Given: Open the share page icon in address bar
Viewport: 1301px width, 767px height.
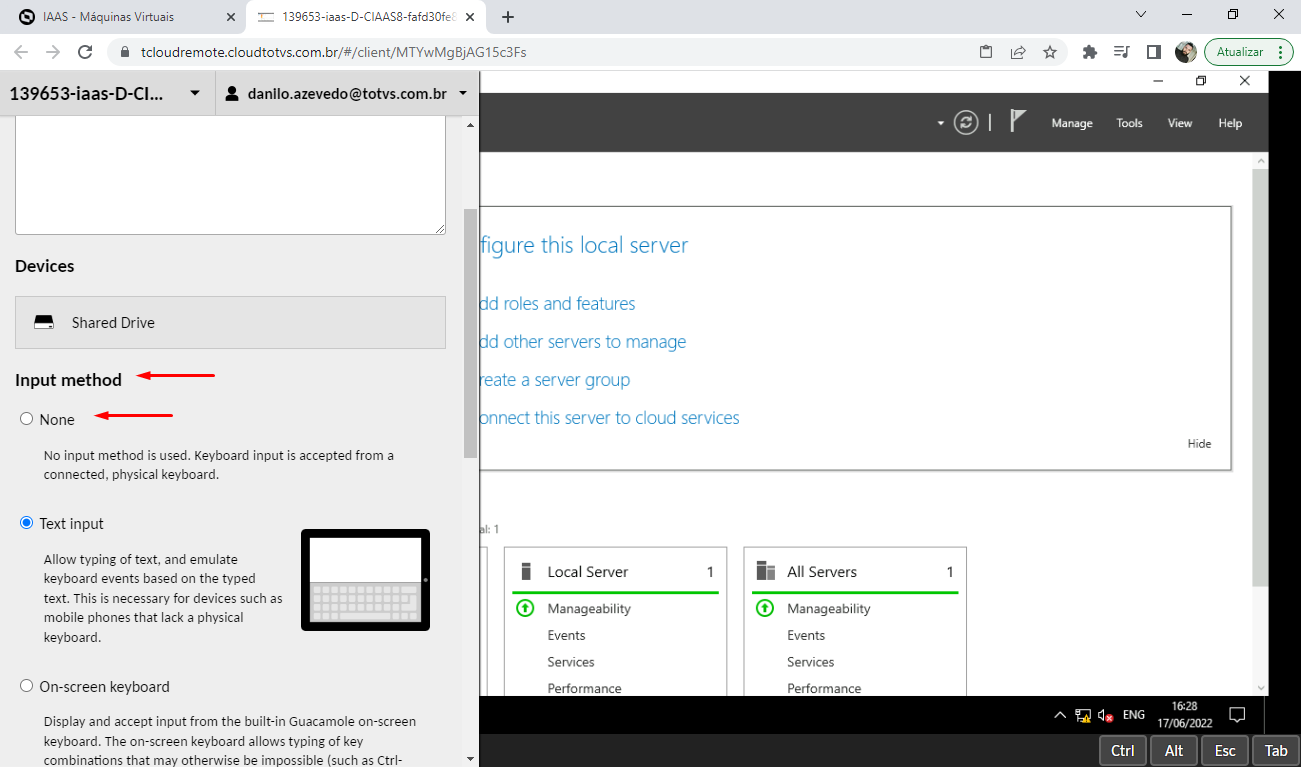Looking at the screenshot, I should (x=1018, y=52).
